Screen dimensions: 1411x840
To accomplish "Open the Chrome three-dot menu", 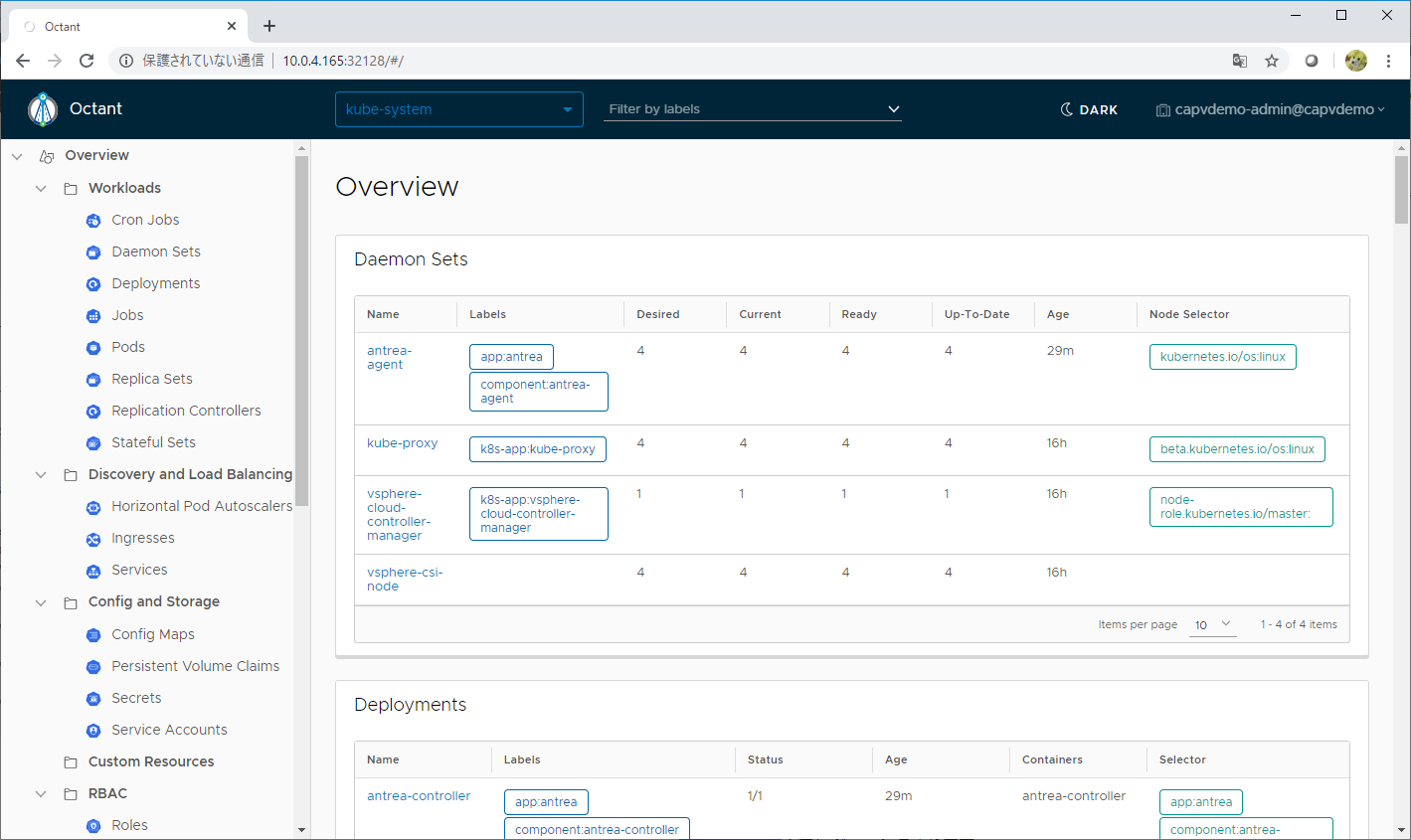I will [1388, 61].
